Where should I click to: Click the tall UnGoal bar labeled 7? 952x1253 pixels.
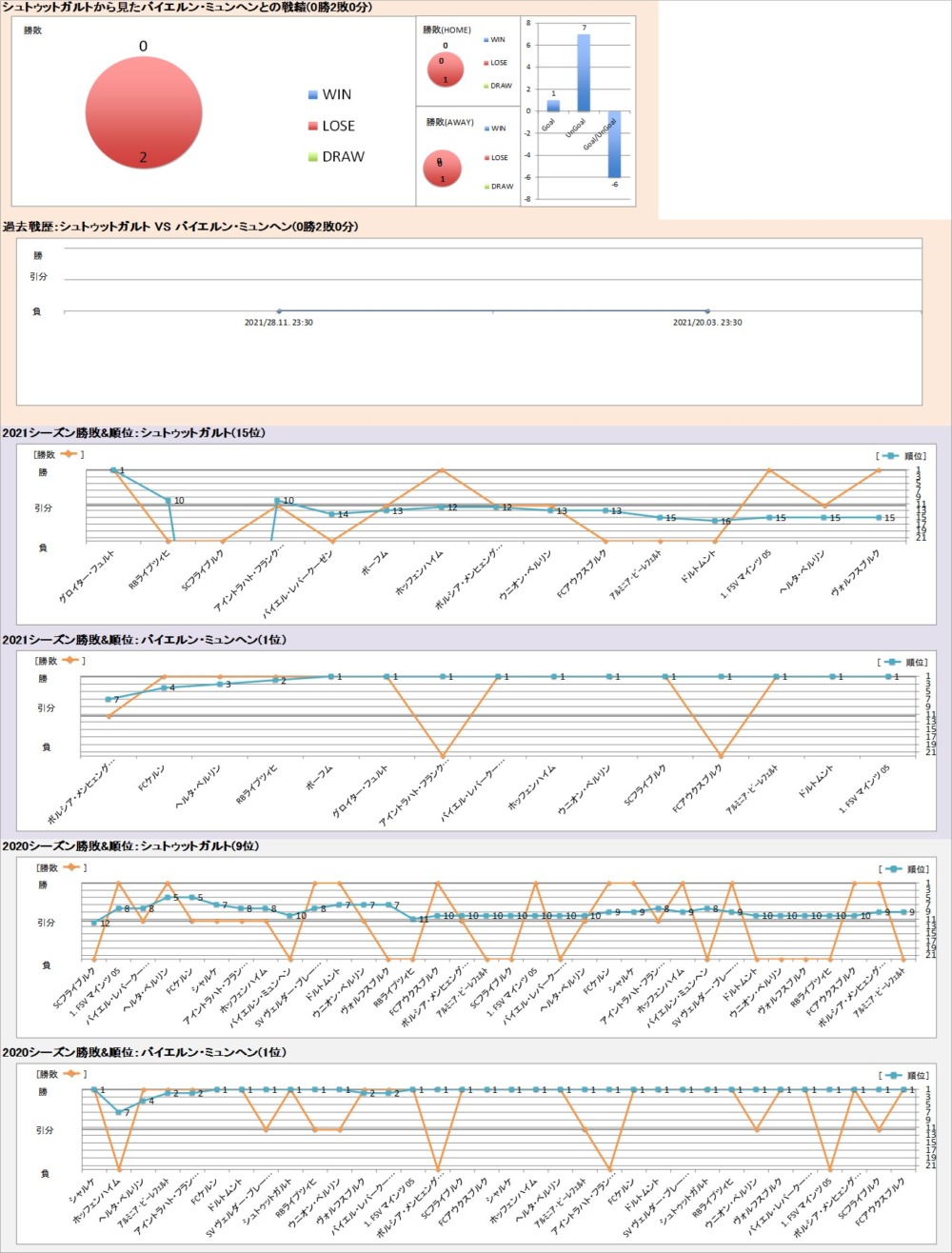(584, 72)
